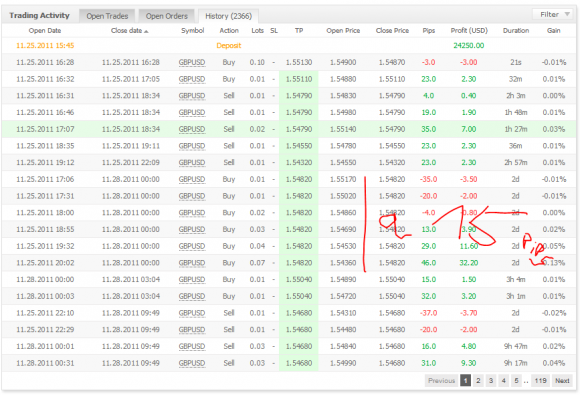Viewport: 580px width, 395px height.
Task: Click gain value 0.04%
Action: tap(554, 363)
